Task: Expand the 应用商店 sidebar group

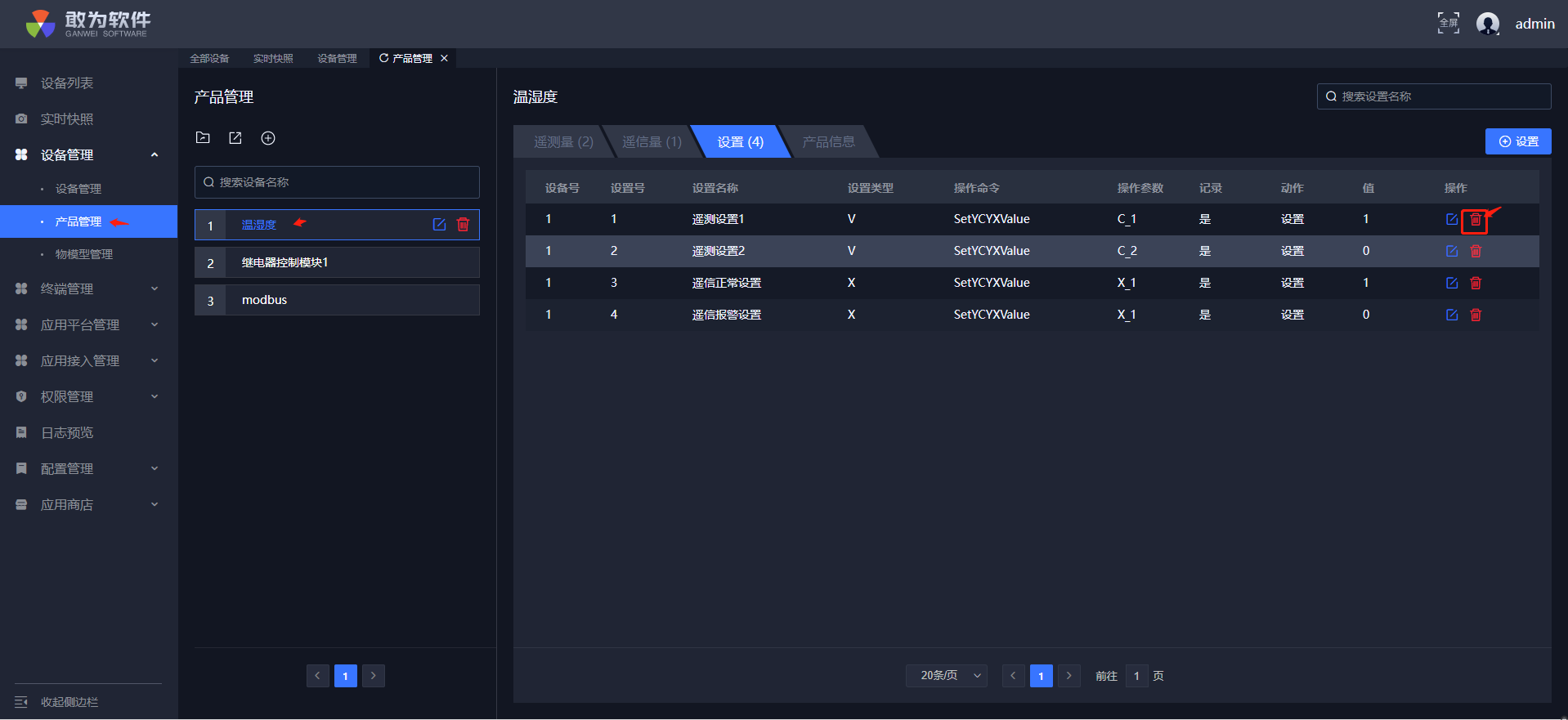Action: coord(88,505)
